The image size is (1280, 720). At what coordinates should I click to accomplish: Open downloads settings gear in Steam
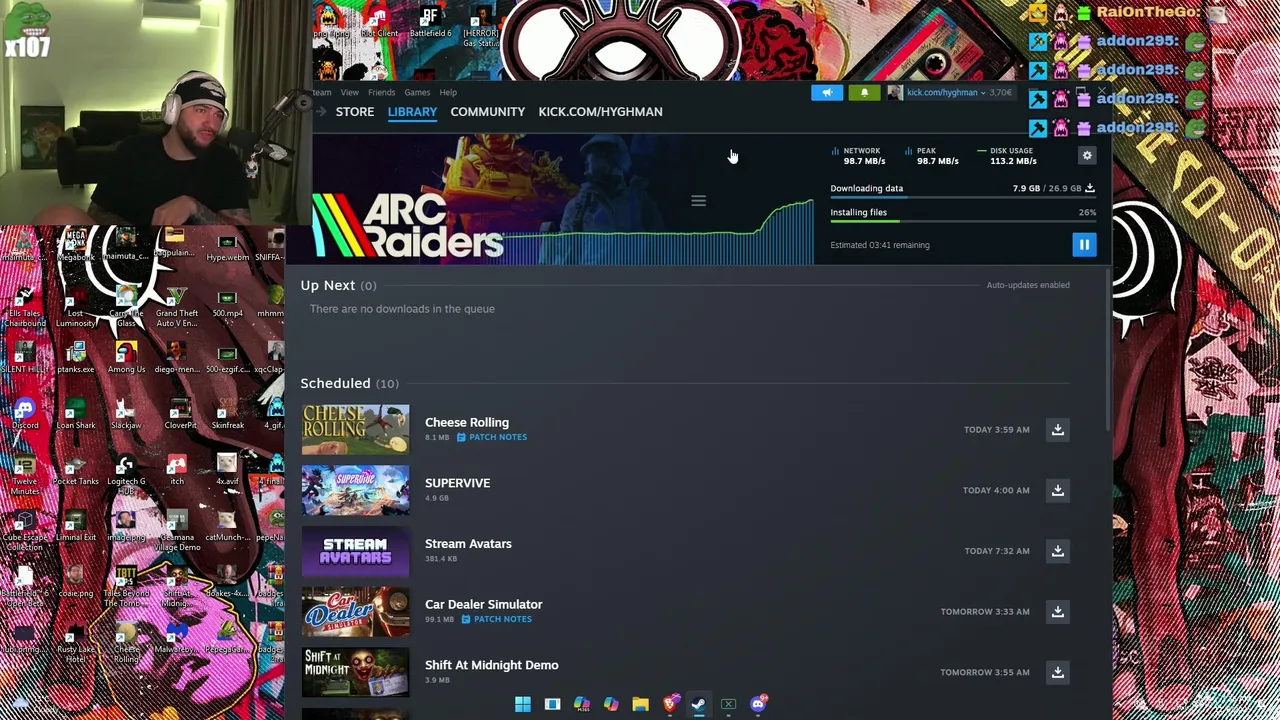tap(1087, 155)
